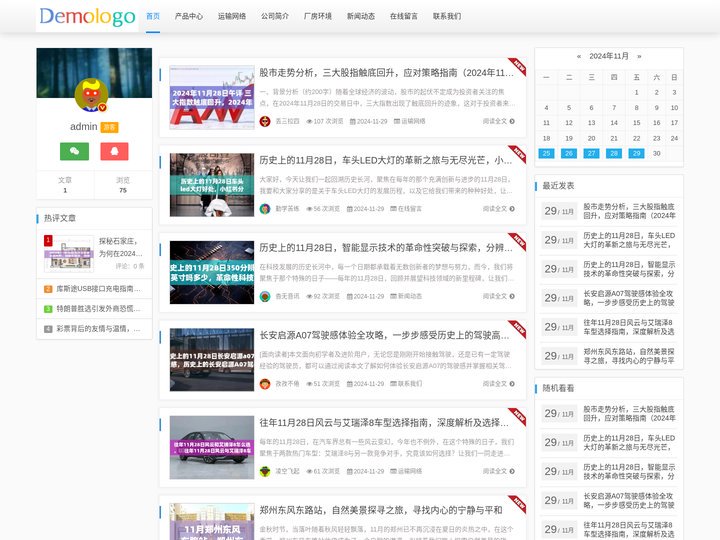The height and width of the screenshot is (540, 720).
Task: Select calendar date 25
Action: point(546,153)
